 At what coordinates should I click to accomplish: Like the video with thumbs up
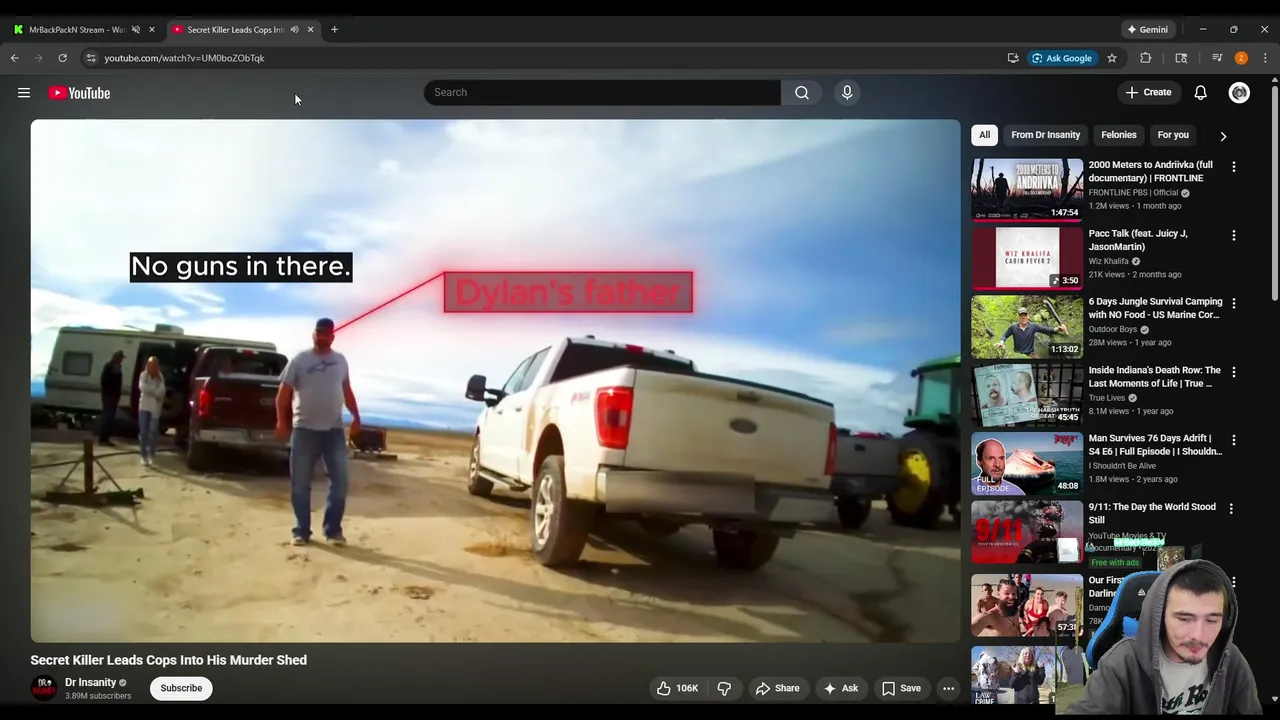677,688
